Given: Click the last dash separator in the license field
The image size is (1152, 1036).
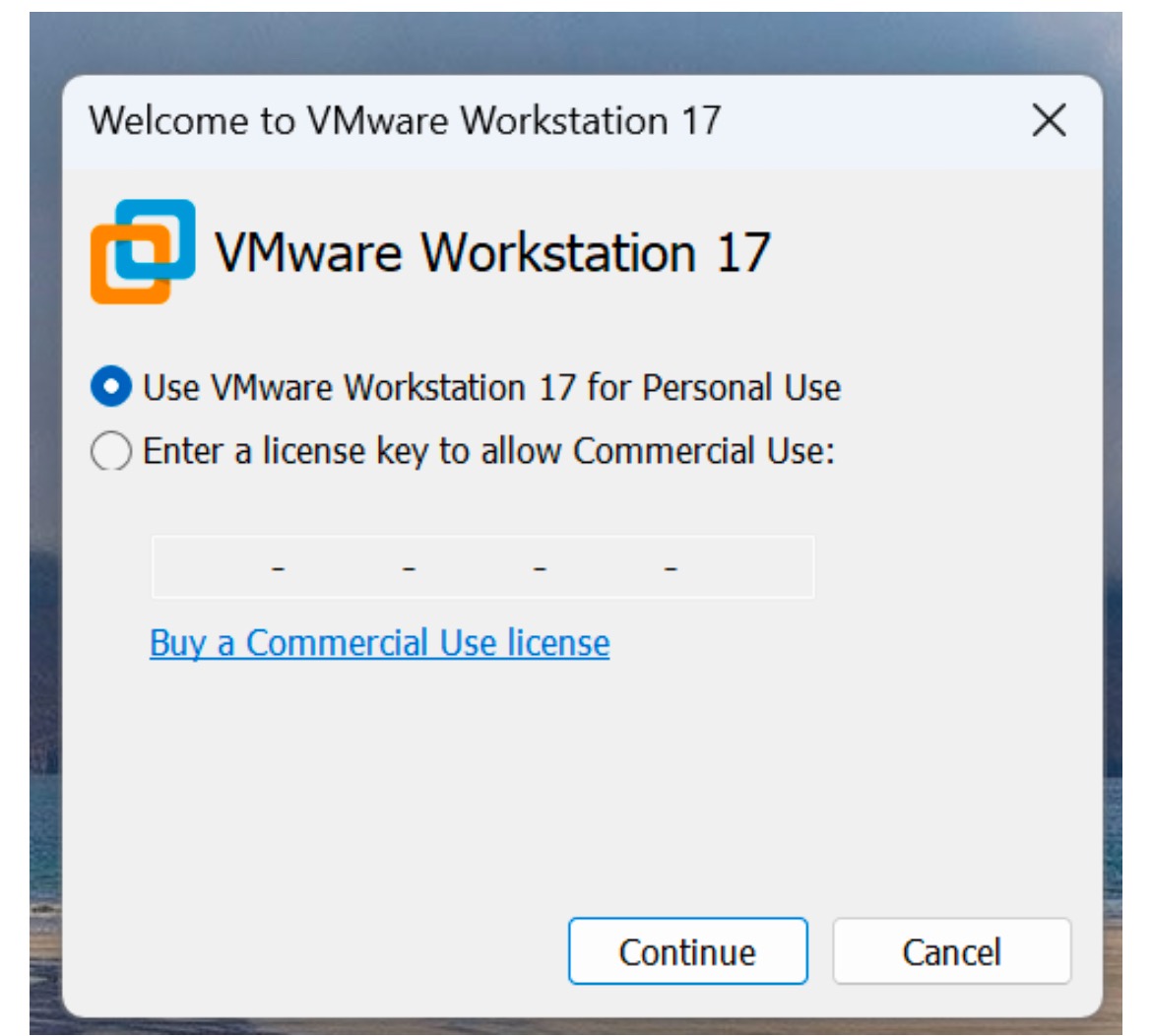Looking at the screenshot, I should tap(671, 568).
